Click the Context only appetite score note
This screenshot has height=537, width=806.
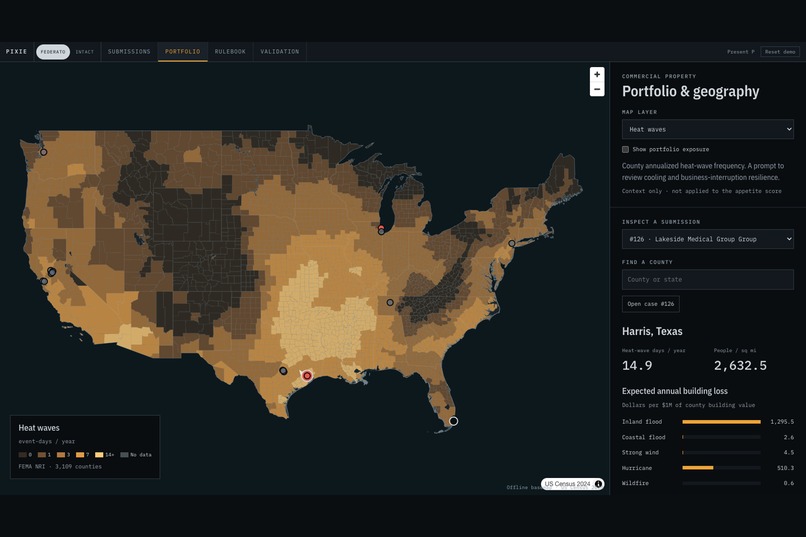[702, 191]
